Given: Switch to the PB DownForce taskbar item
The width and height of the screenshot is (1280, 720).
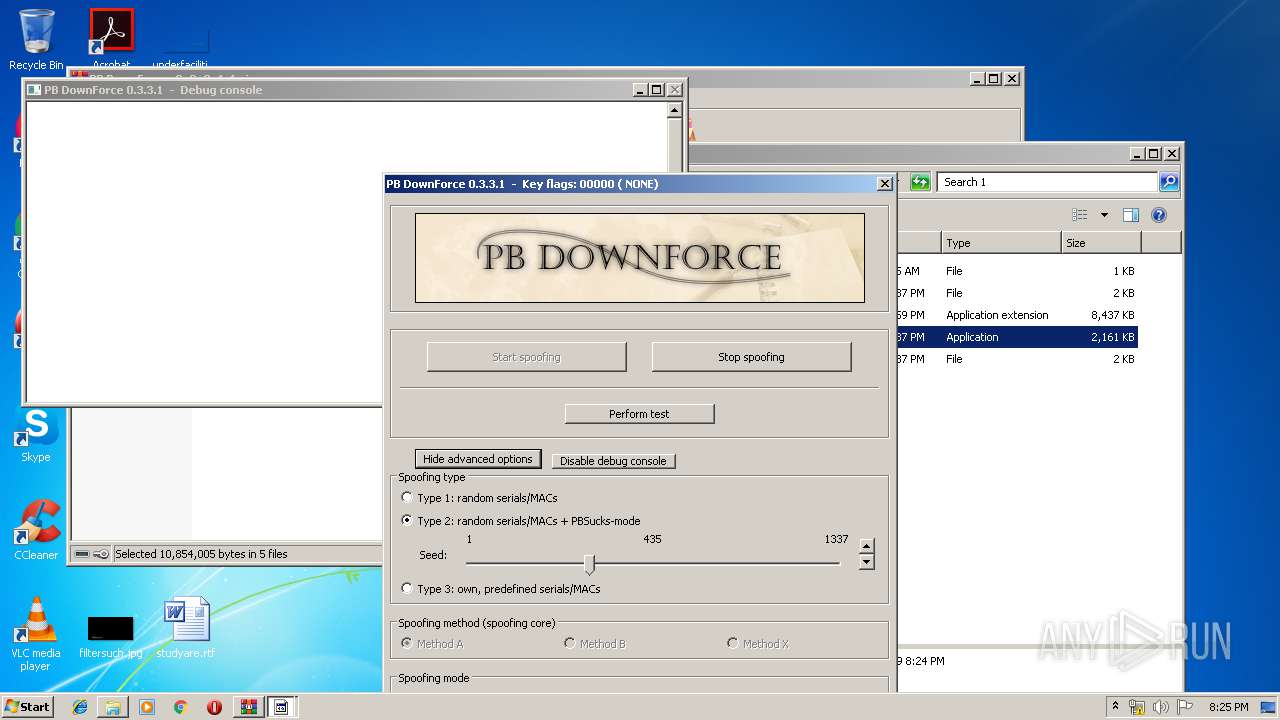Looking at the screenshot, I should coord(282,707).
